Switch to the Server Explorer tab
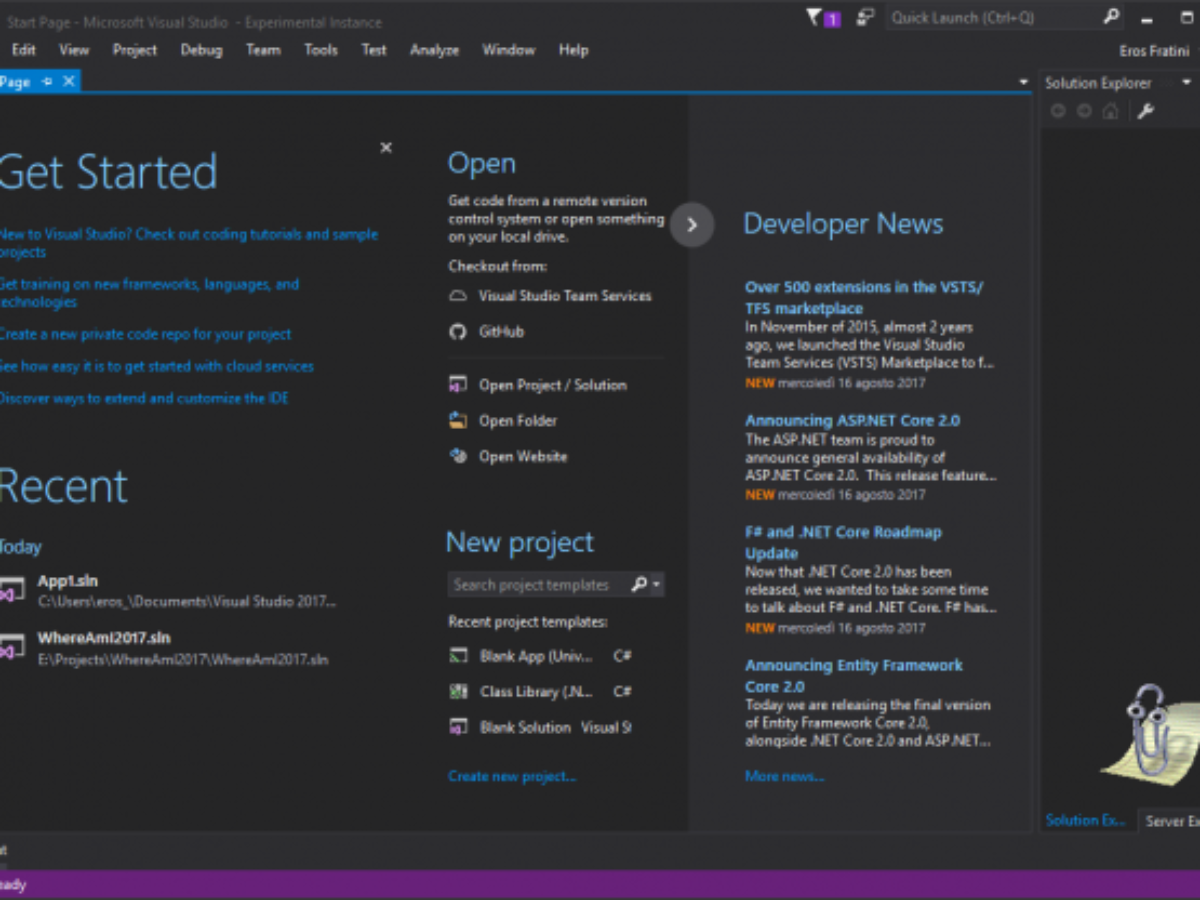 (x=1171, y=821)
